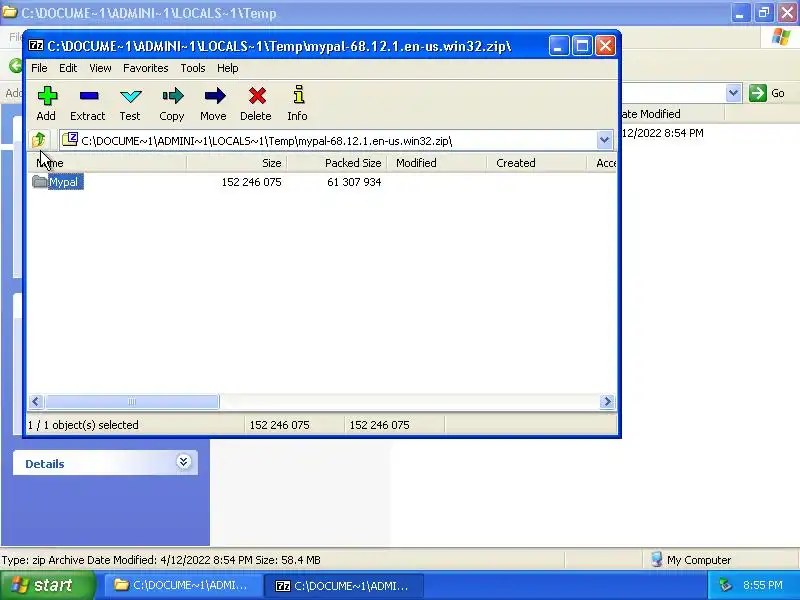This screenshot has width=800, height=600.
Task: Open archive Info icon
Action: (x=298, y=95)
